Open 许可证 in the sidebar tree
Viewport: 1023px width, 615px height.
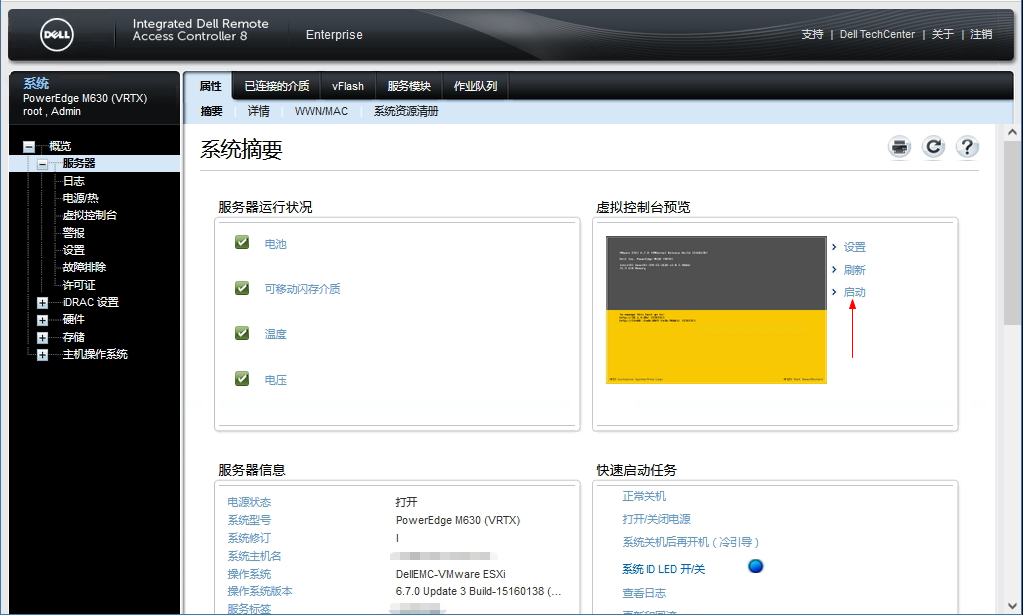[x=79, y=285]
